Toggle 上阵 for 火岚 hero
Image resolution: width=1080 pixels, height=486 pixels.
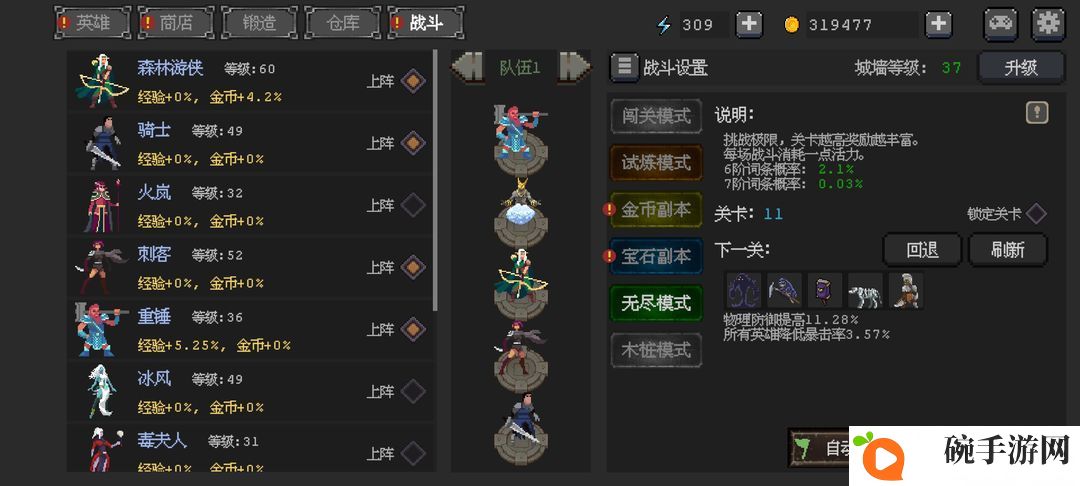coord(413,205)
